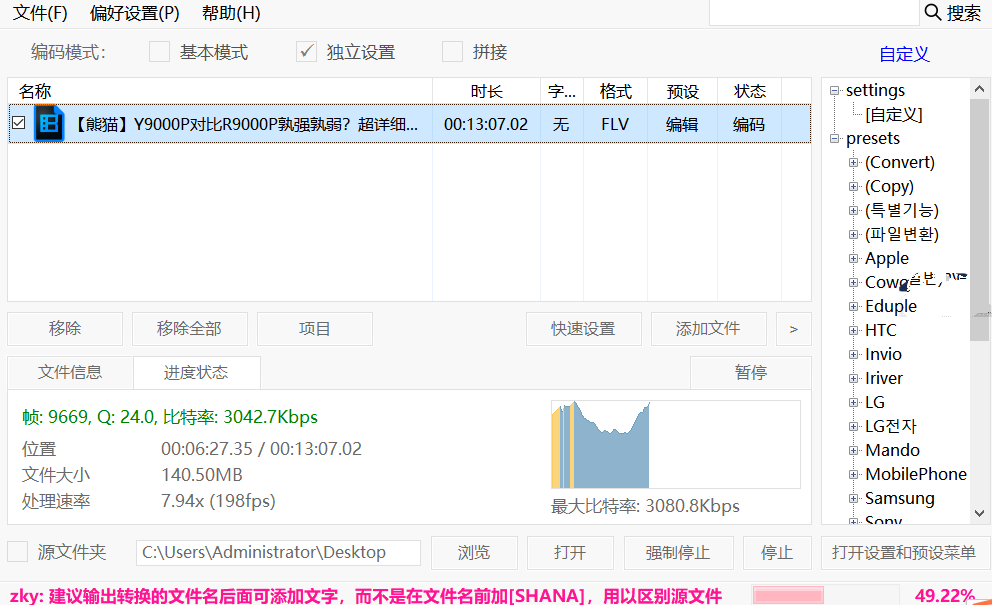Open the 文件(F) menu
Image resolution: width=992 pixels, height=605 pixels.
(x=40, y=13)
